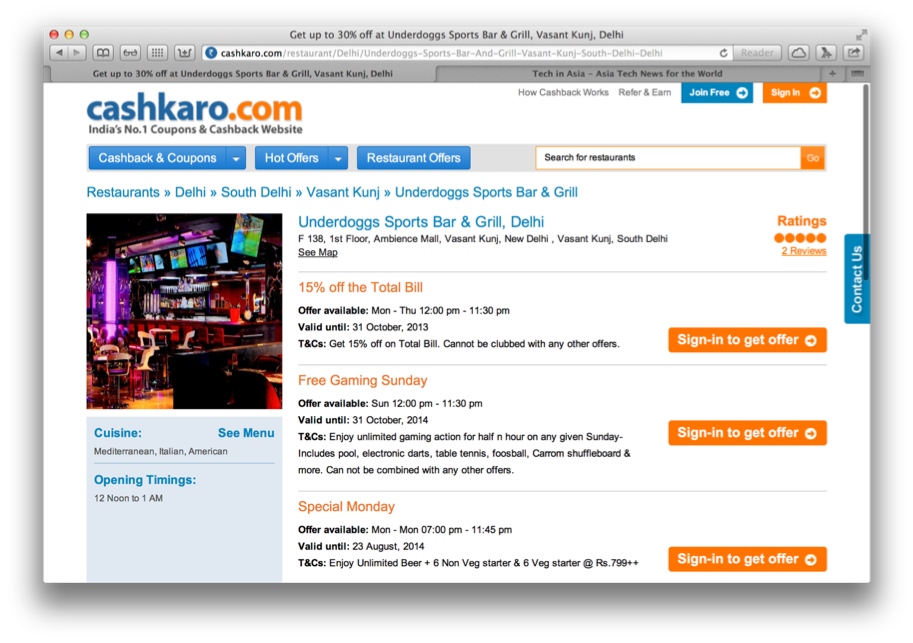Open a new tab with plus button
The image size is (913, 643).
tap(833, 73)
